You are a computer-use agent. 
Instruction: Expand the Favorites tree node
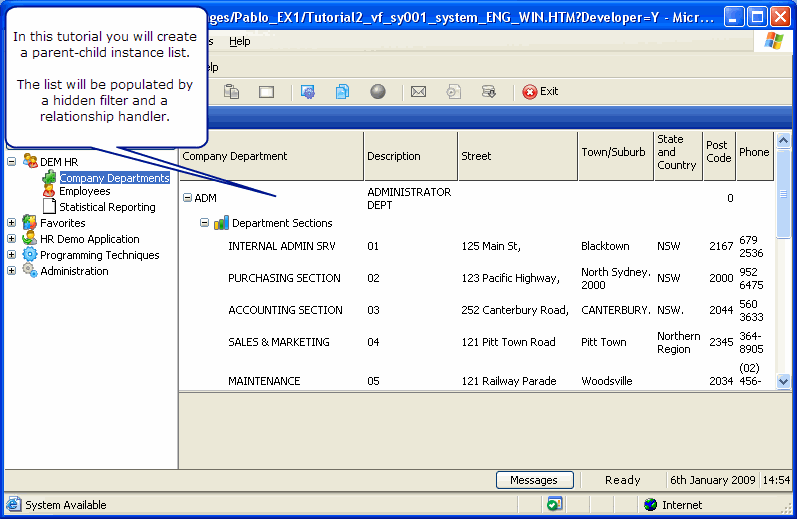coord(12,223)
